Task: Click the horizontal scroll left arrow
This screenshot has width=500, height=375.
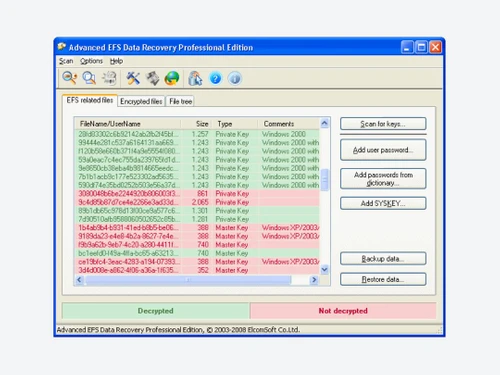Action: point(79,280)
